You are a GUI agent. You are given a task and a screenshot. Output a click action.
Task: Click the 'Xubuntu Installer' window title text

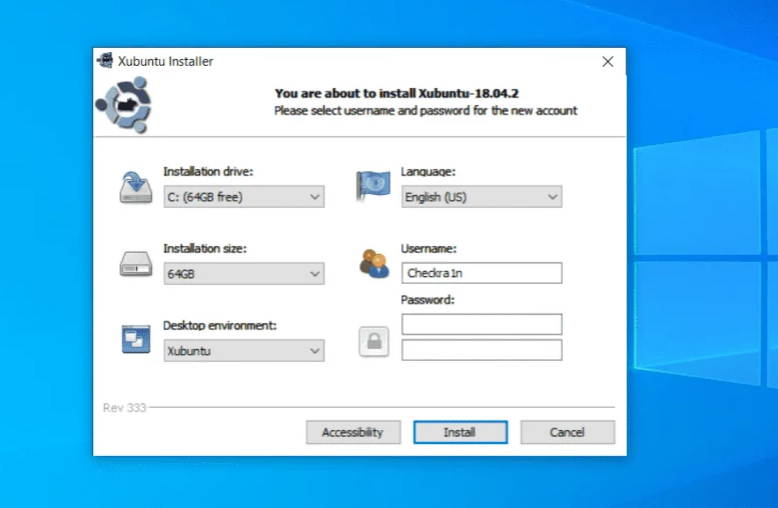click(x=165, y=62)
